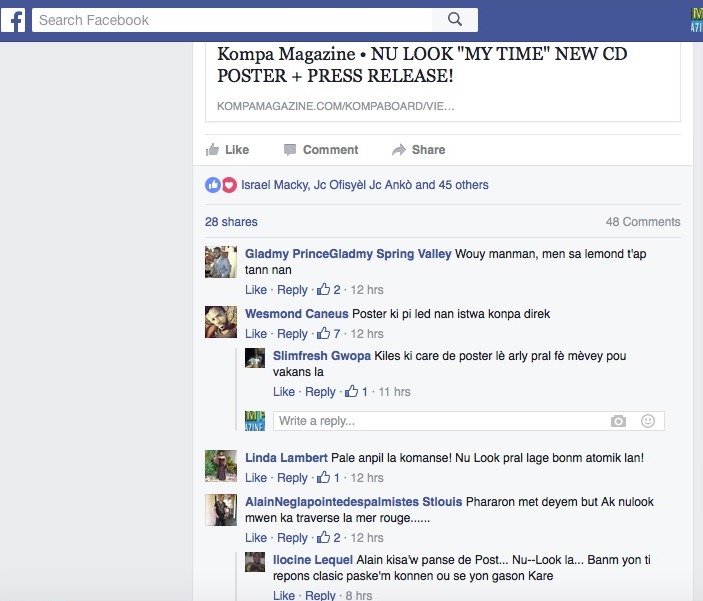
Task: Click Ilocine Lequel avatar thumbnail
Action: coord(255,562)
